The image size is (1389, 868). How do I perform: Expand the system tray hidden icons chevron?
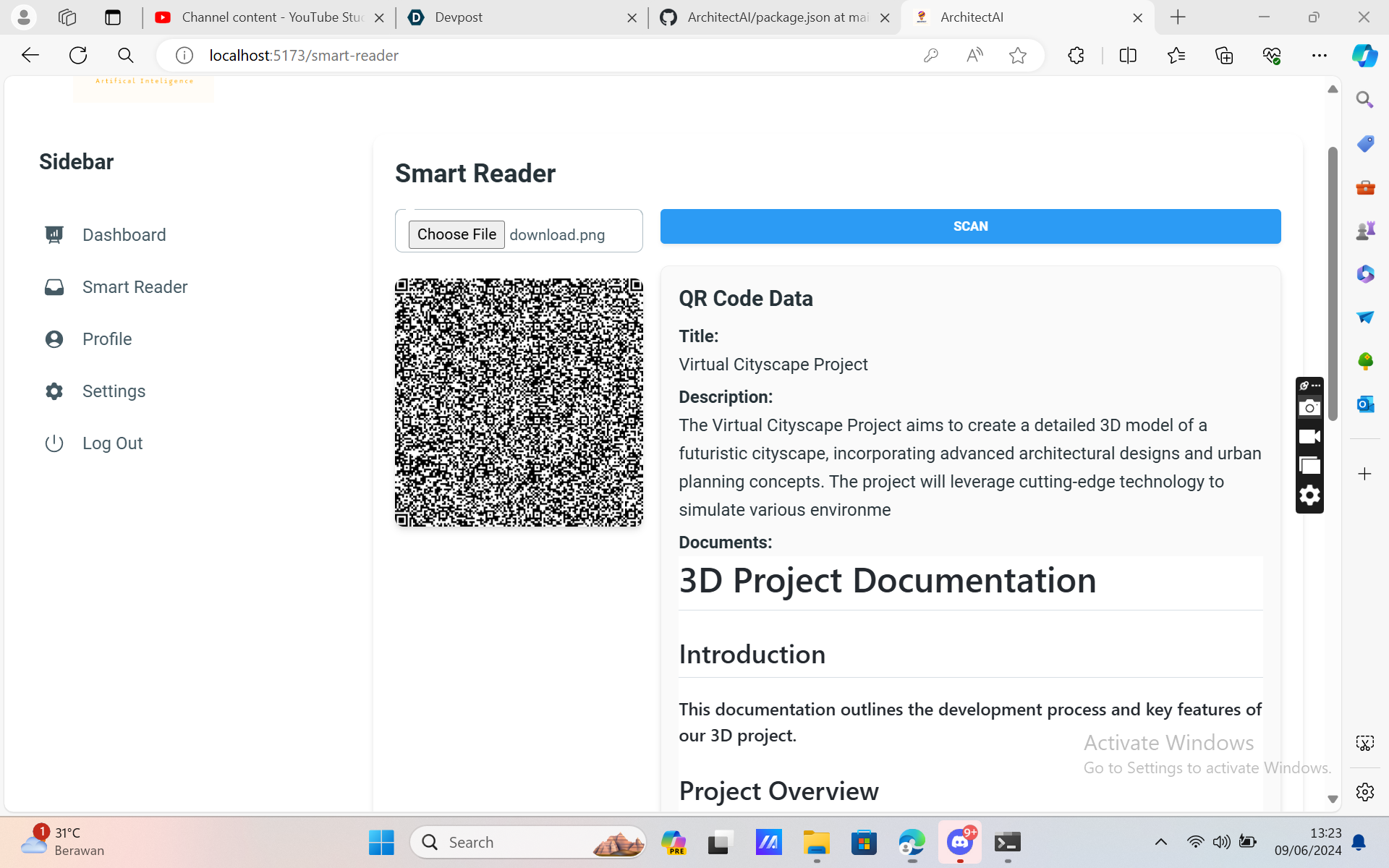pos(1160,842)
